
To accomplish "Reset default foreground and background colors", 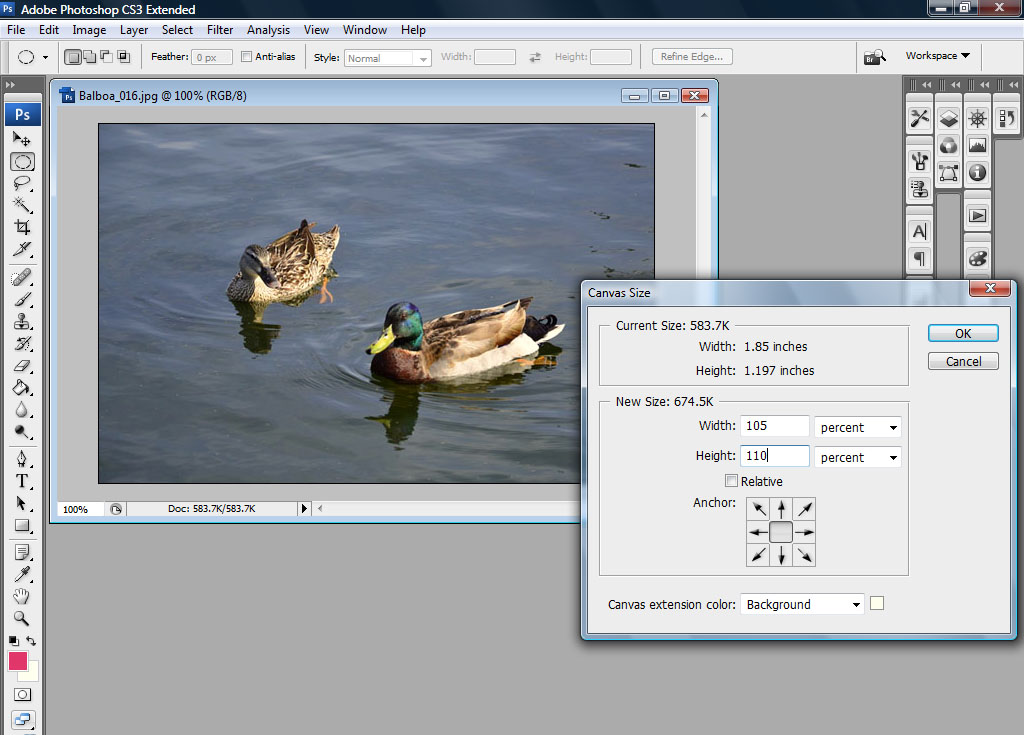I will [x=14, y=641].
